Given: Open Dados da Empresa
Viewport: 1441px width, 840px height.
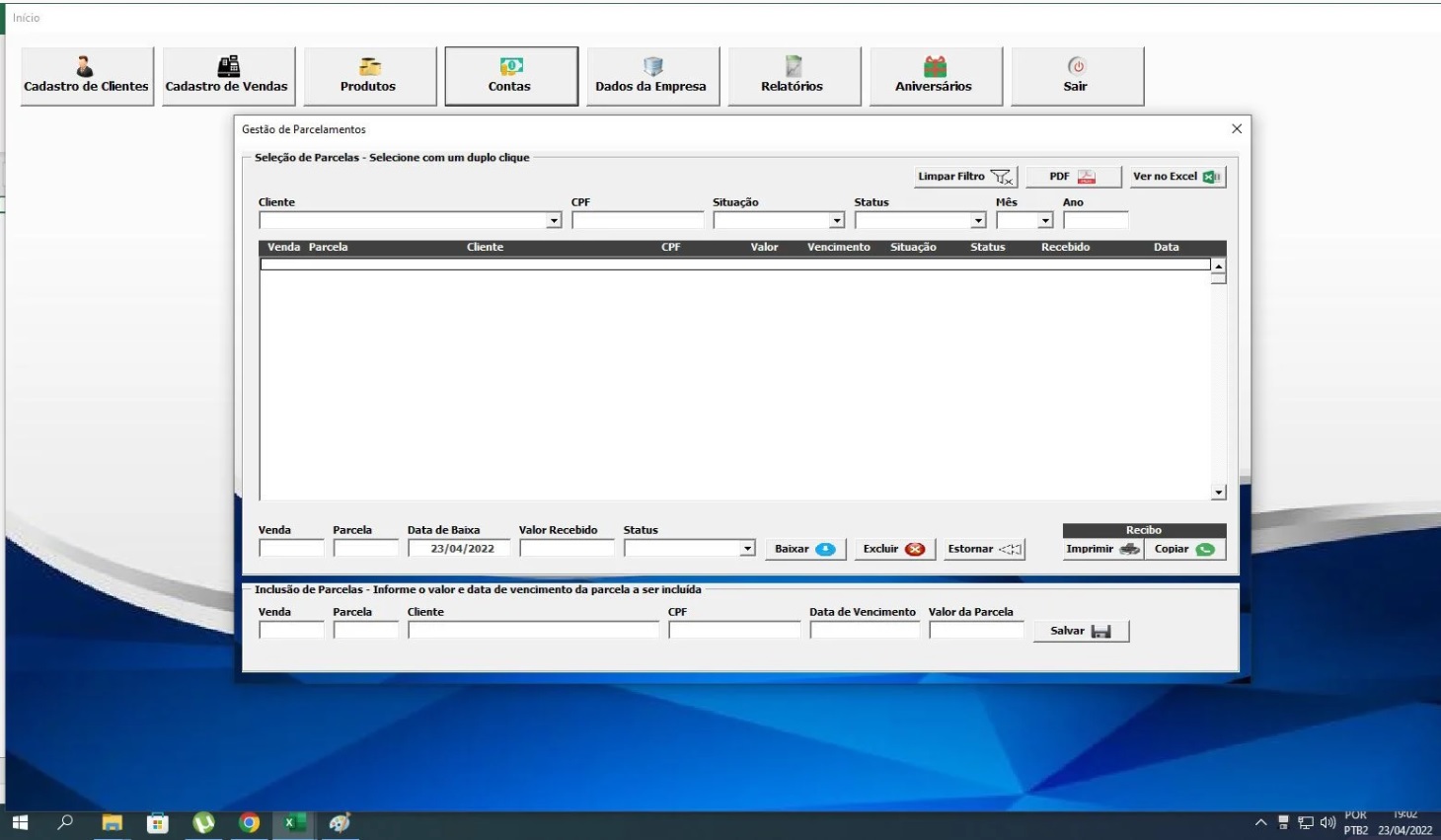Looking at the screenshot, I should click(x=652, y=76).
